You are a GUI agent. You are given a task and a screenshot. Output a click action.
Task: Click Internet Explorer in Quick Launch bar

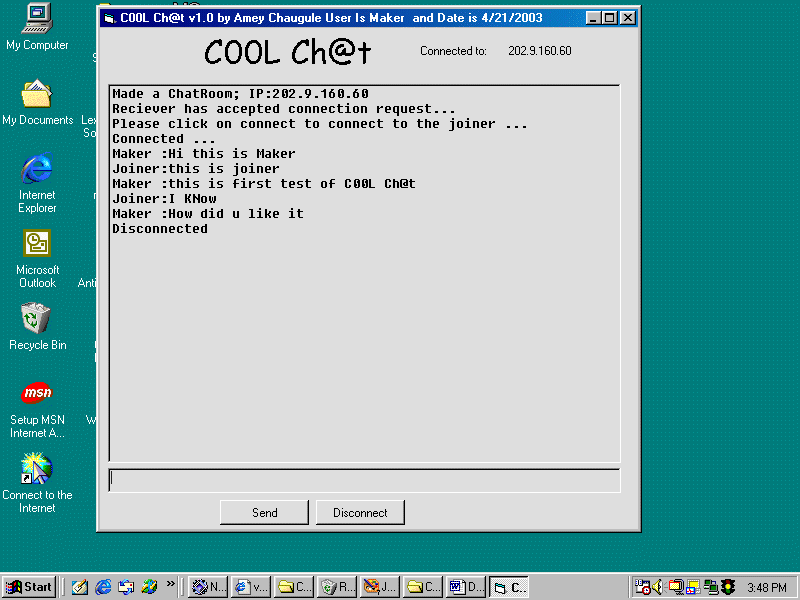pos(103,587)
